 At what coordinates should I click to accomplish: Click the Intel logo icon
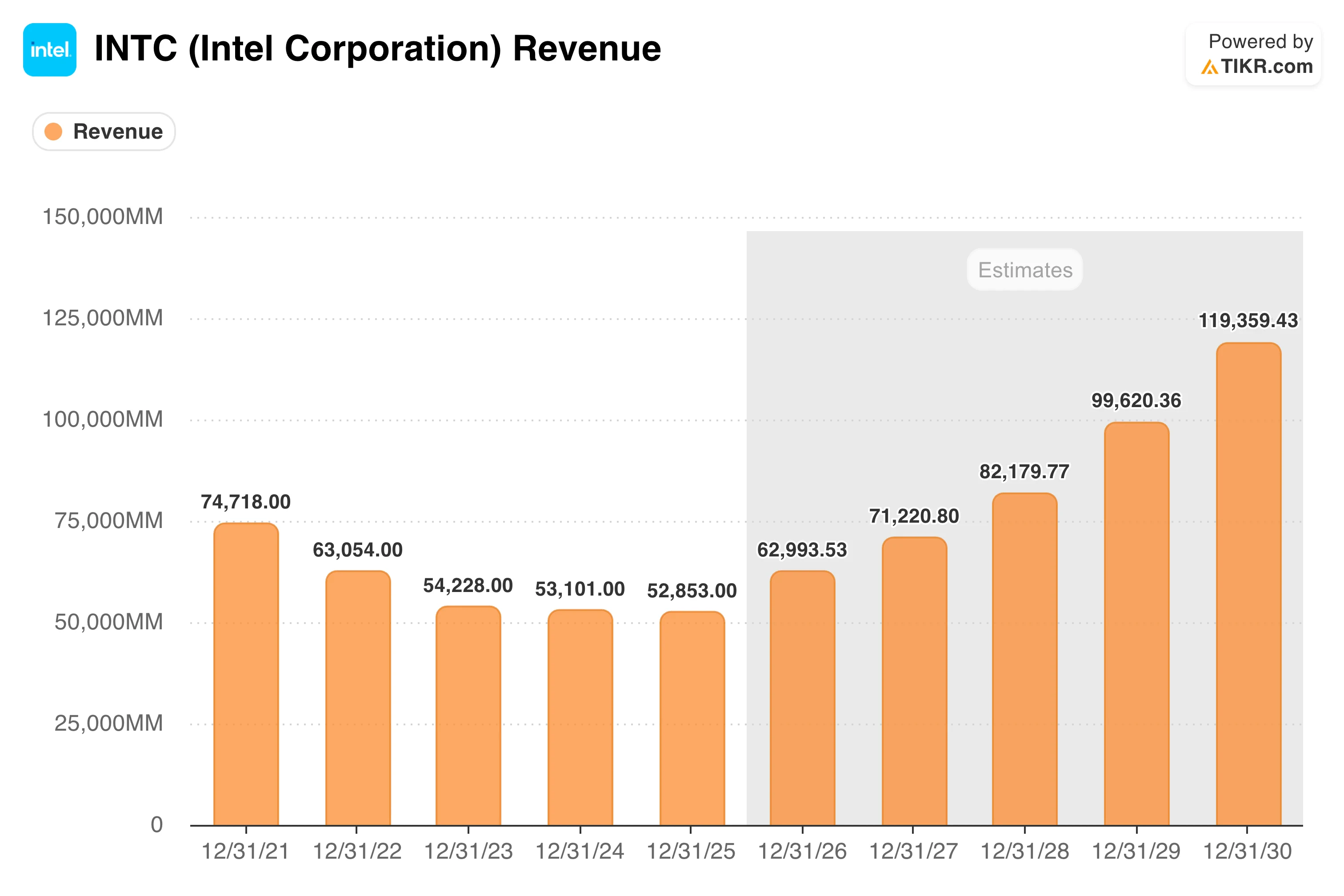50,50
